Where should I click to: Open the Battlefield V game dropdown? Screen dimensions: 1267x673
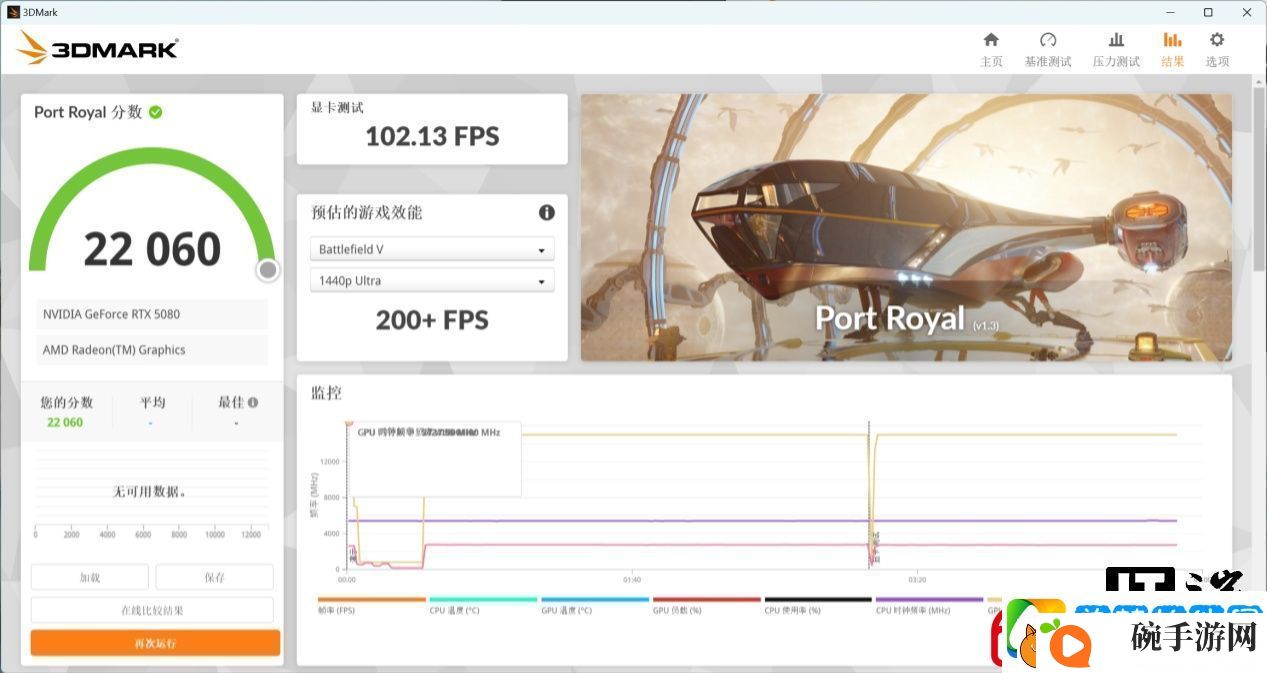[x=432, y=249]
